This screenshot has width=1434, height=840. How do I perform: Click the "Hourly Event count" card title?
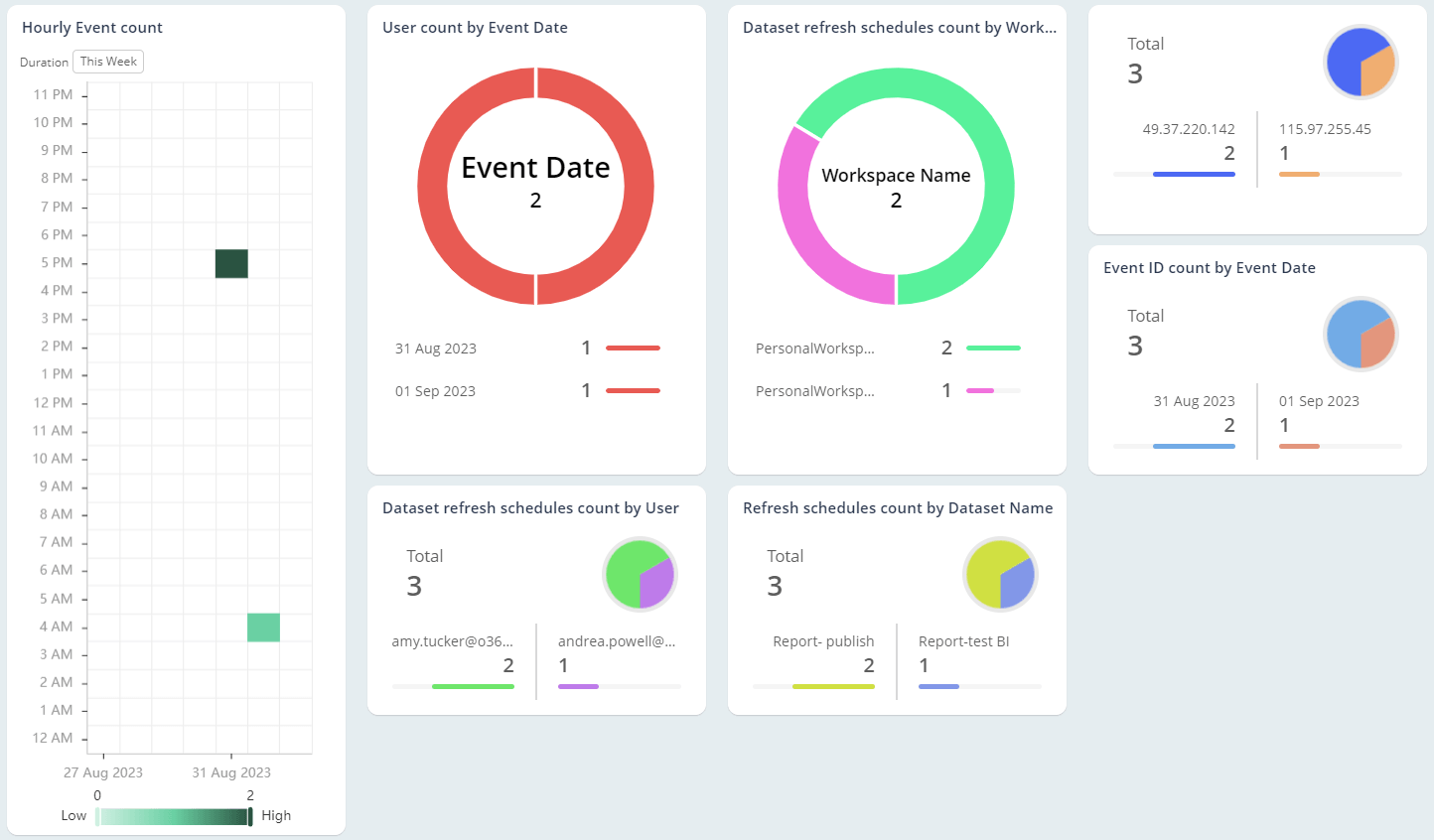pos(92,27)
